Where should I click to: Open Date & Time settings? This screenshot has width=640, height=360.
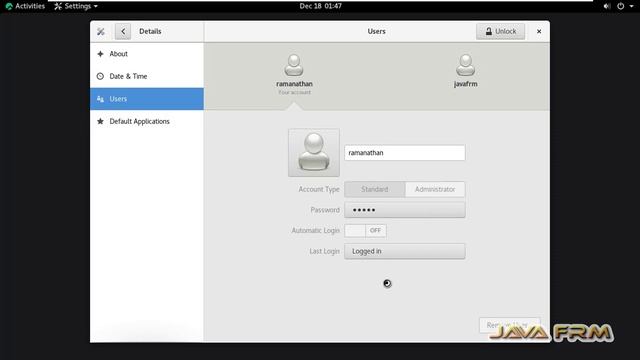(x=147, y=76)
